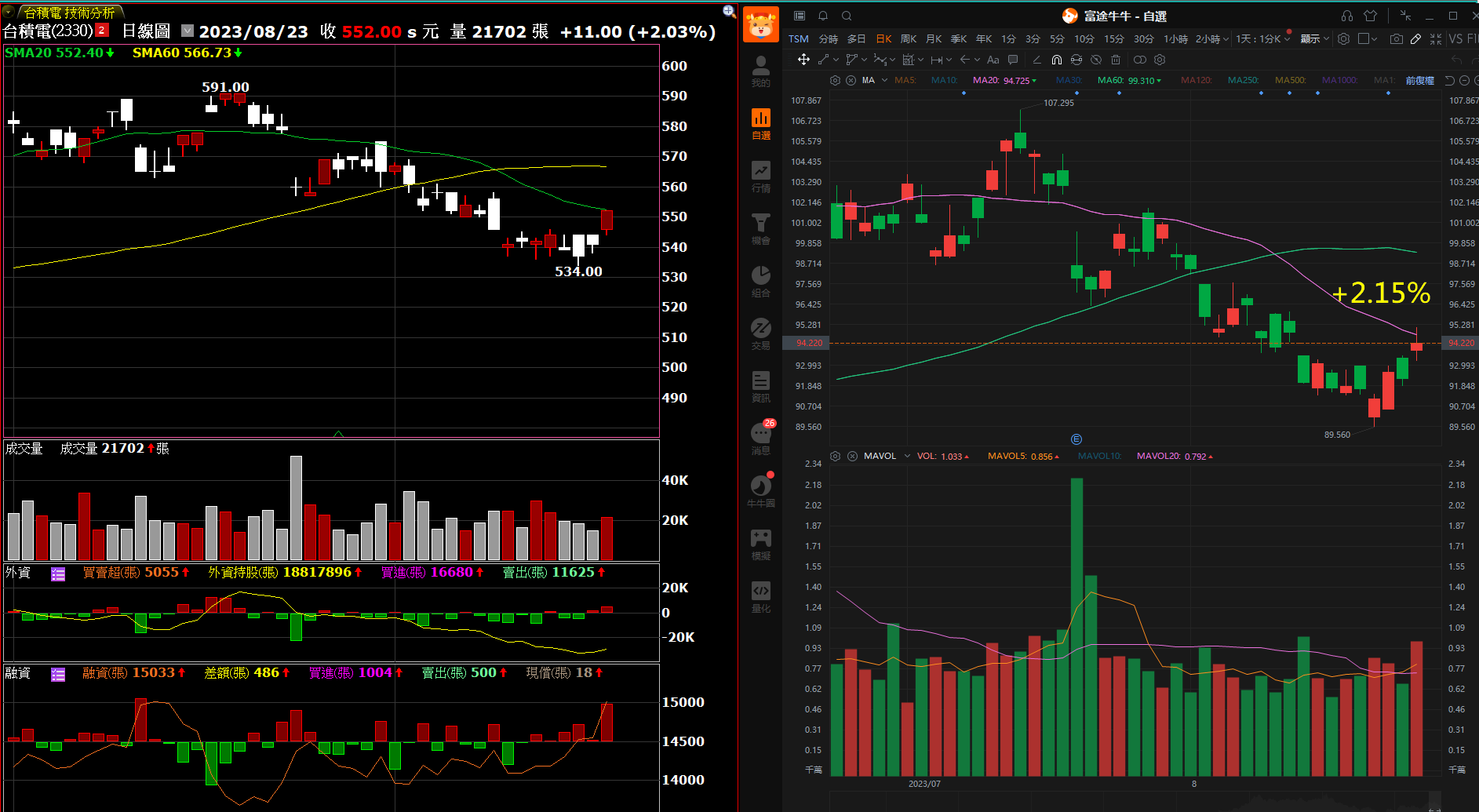Image resolution: width=1479 pixels, height=812 pixels.
Task: Open the 模擬 paper trading sidebar icon
Action: [760, 544]
